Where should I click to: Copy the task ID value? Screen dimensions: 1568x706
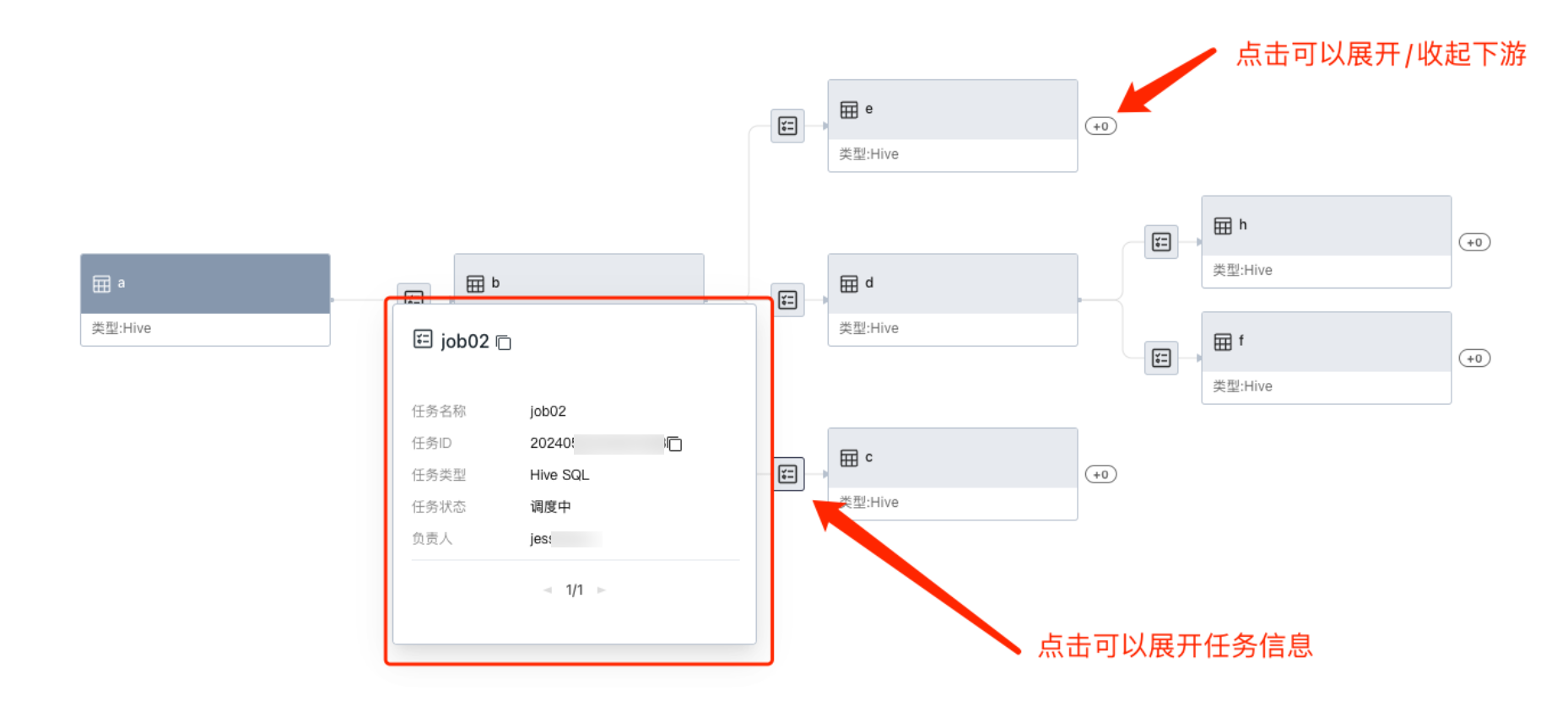[675, 444]
